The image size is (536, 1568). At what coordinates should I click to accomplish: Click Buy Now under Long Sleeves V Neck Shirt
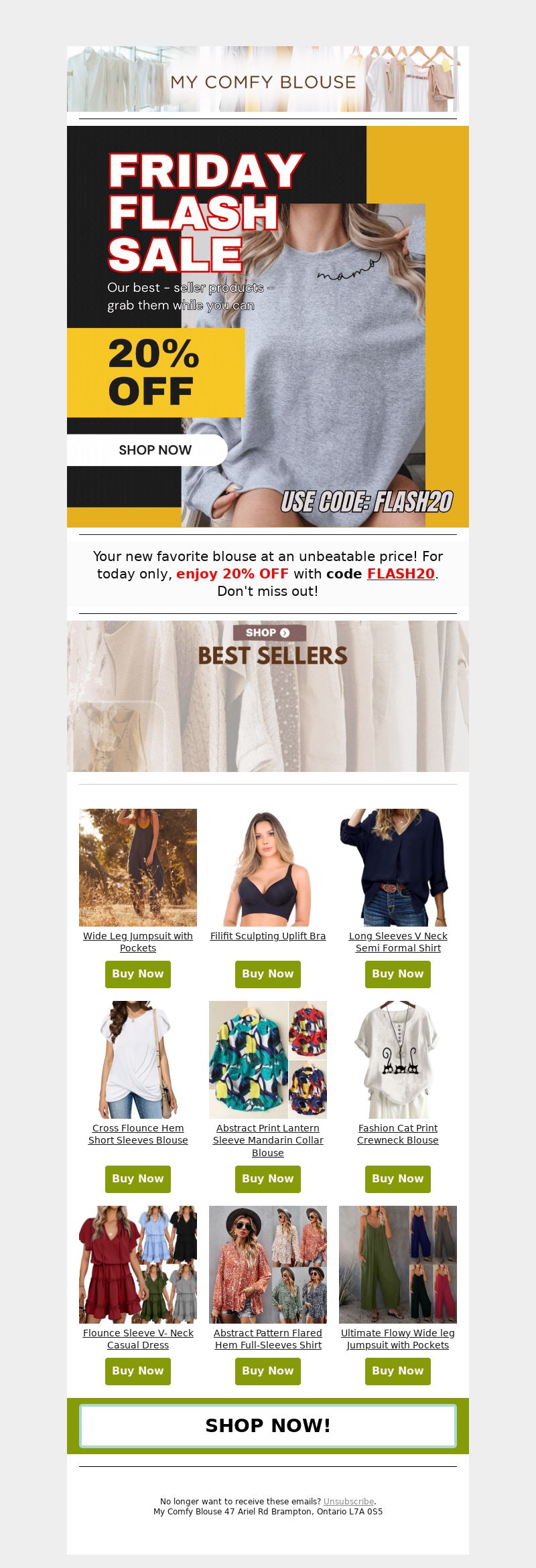(x=398, y=974)
